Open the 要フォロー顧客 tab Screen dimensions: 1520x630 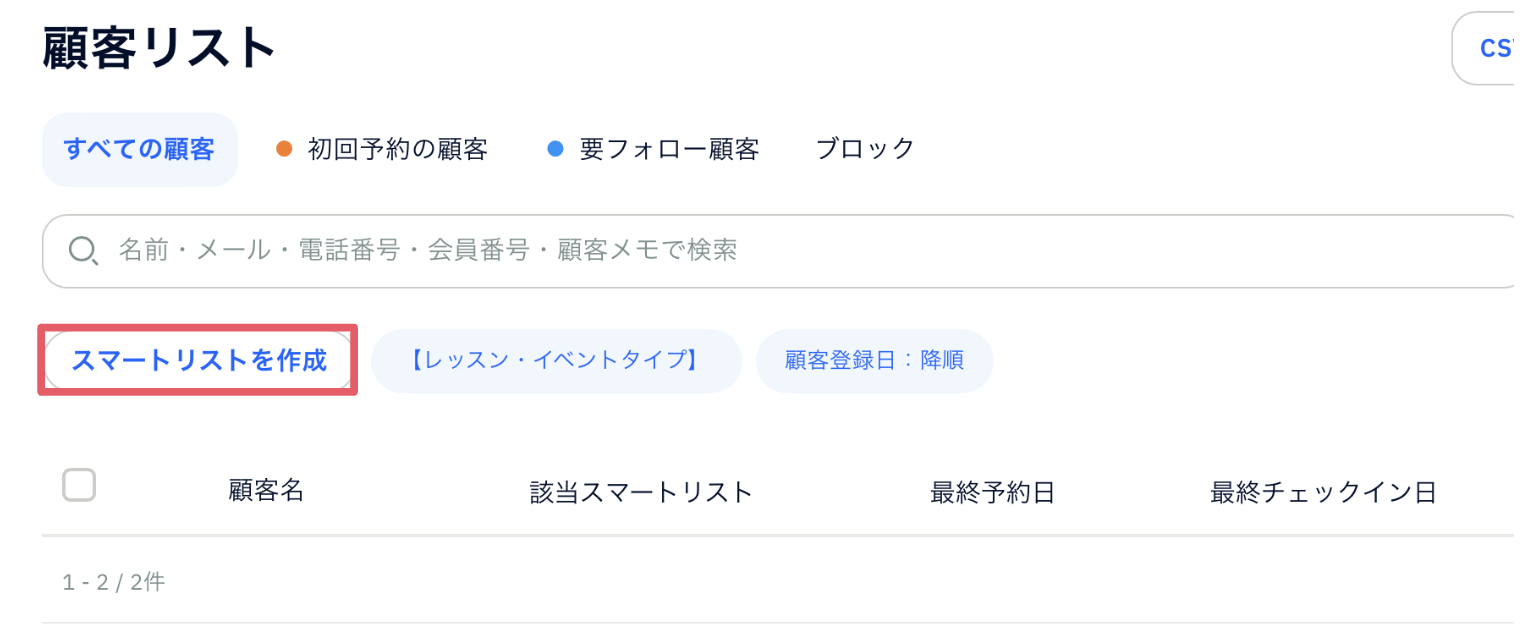coord(654,150)
